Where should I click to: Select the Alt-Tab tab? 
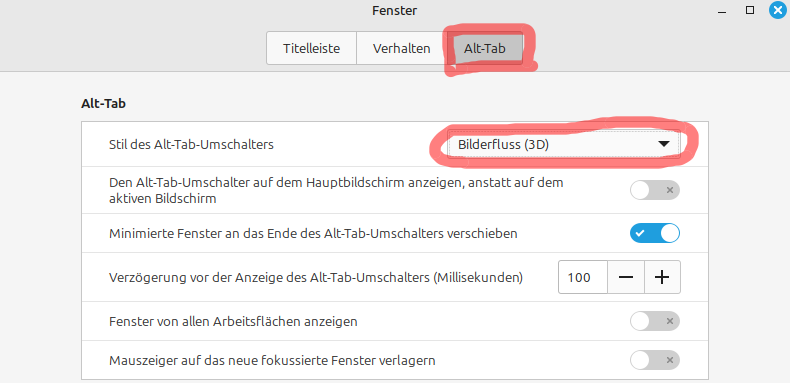click(485, 48)
